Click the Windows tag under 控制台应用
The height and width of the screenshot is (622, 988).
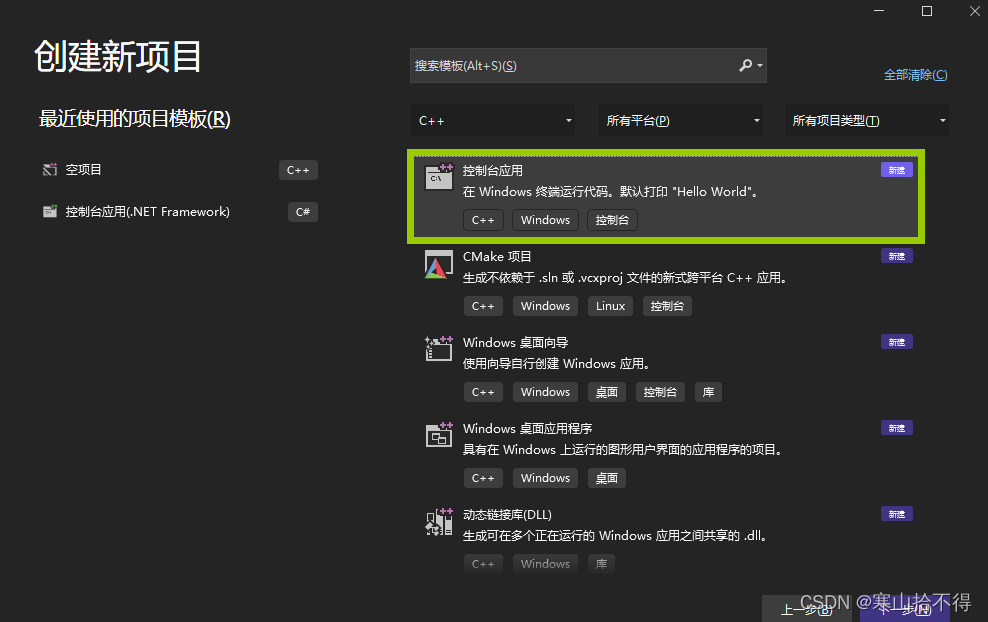point(546,220)
